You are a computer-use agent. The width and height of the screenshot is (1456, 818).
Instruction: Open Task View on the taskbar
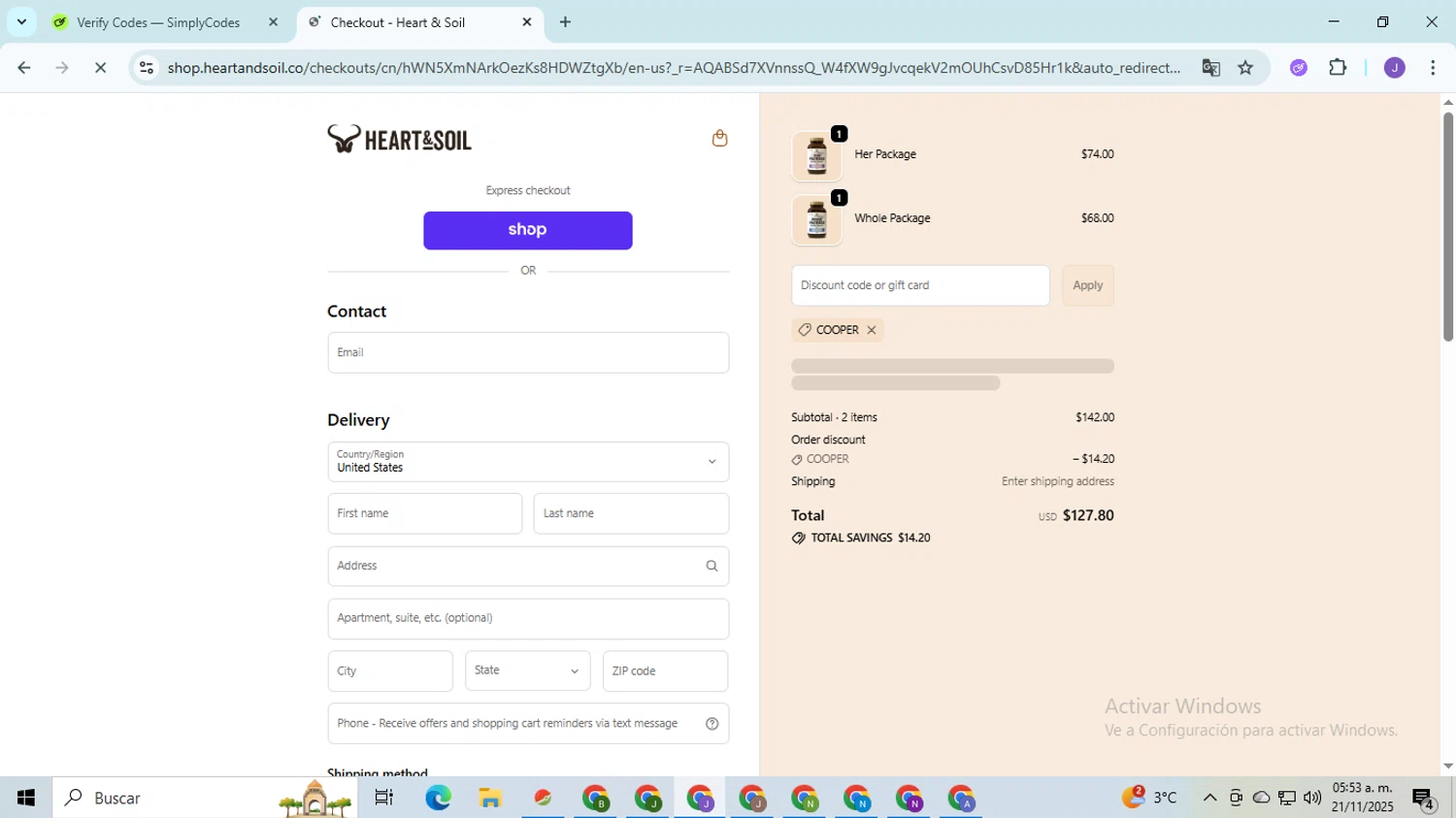pyautogui.click(x=384, y=798)
